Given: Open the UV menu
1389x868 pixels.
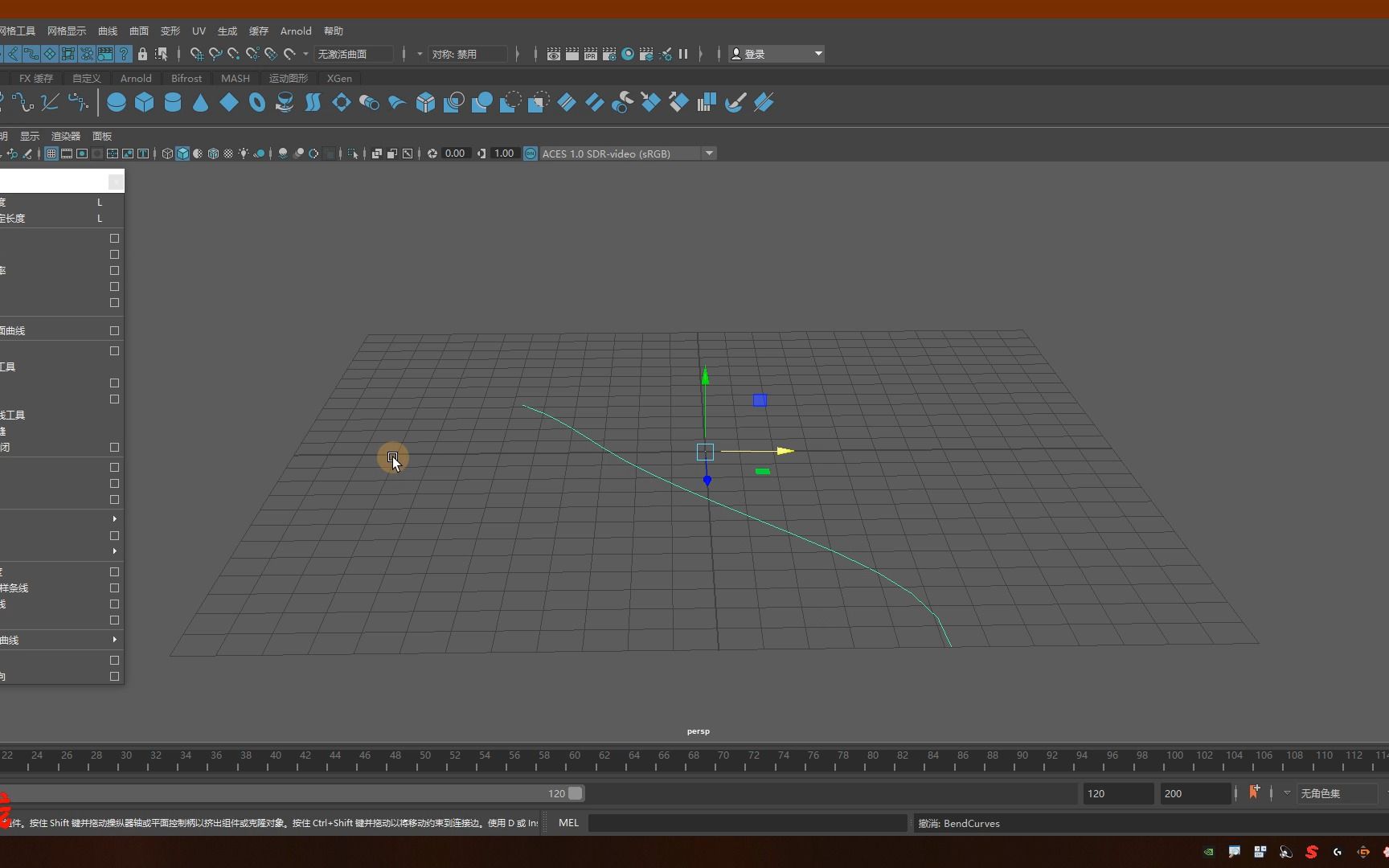Looking at the screenshot, I should 199,31.
